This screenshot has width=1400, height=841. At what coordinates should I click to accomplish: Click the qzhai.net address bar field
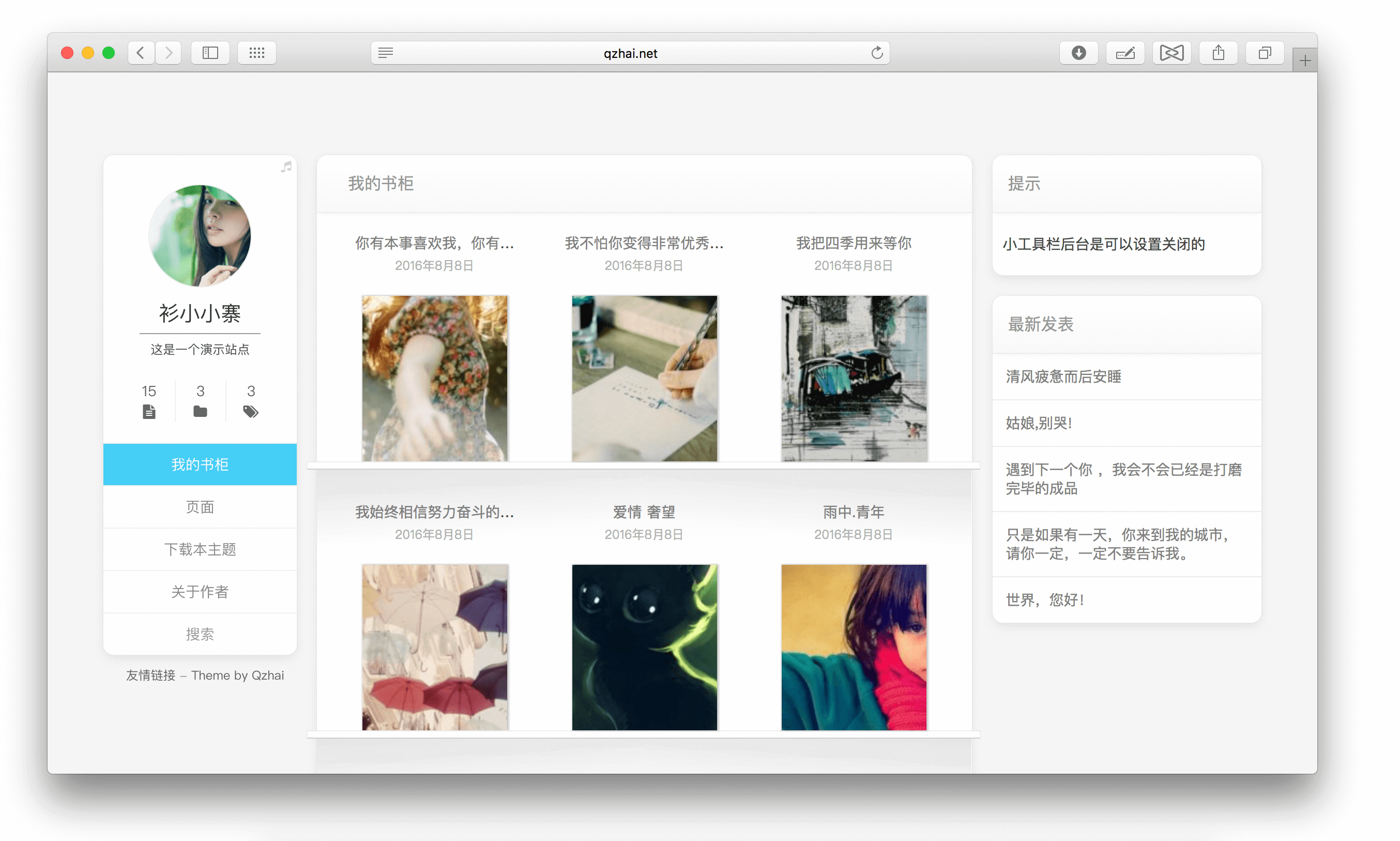click(630, 53)
